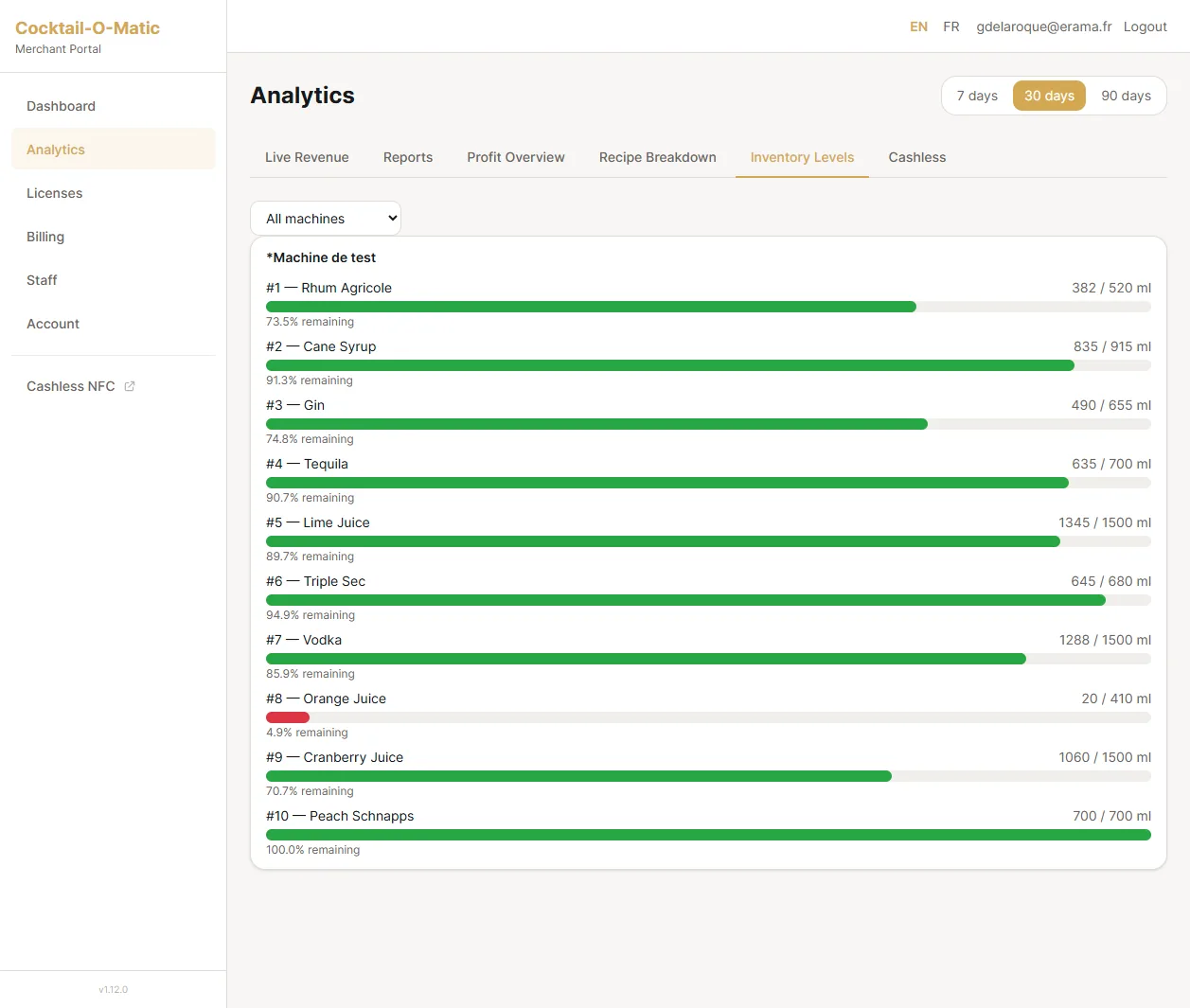The height and width of the screenshot is (1008, 1190).
Task: Select the Inventory Levels tab
Action: 802,157
